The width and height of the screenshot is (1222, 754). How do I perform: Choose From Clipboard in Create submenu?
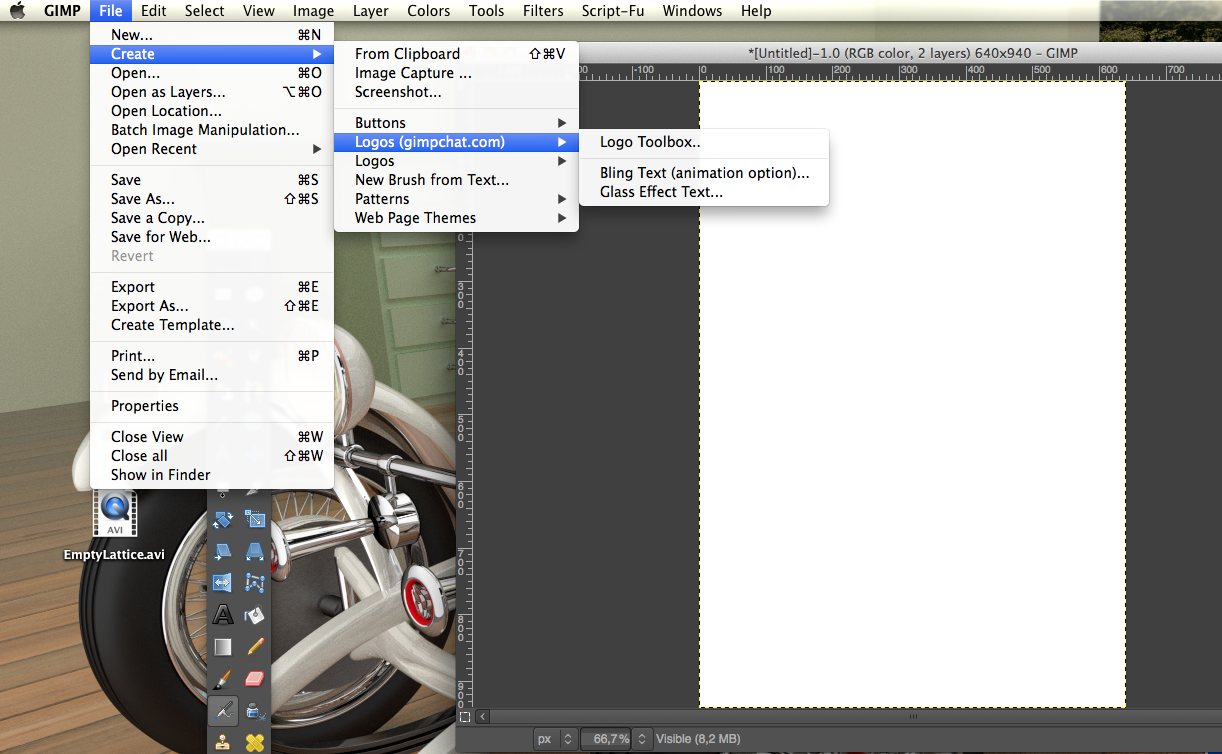click(456, 54)
